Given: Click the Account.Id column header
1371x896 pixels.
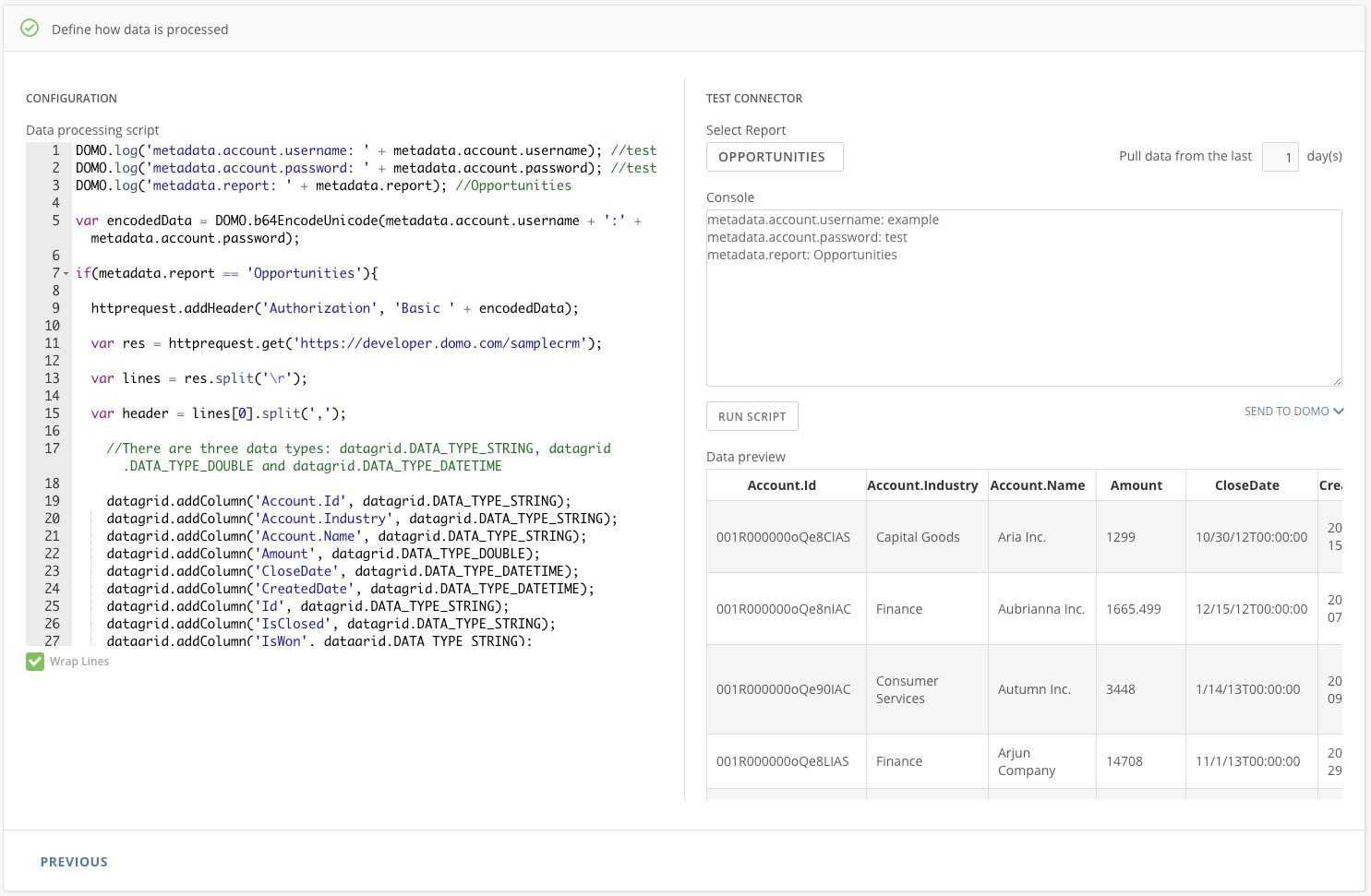Looking at the screenshot, I should (x=782, y=485).
